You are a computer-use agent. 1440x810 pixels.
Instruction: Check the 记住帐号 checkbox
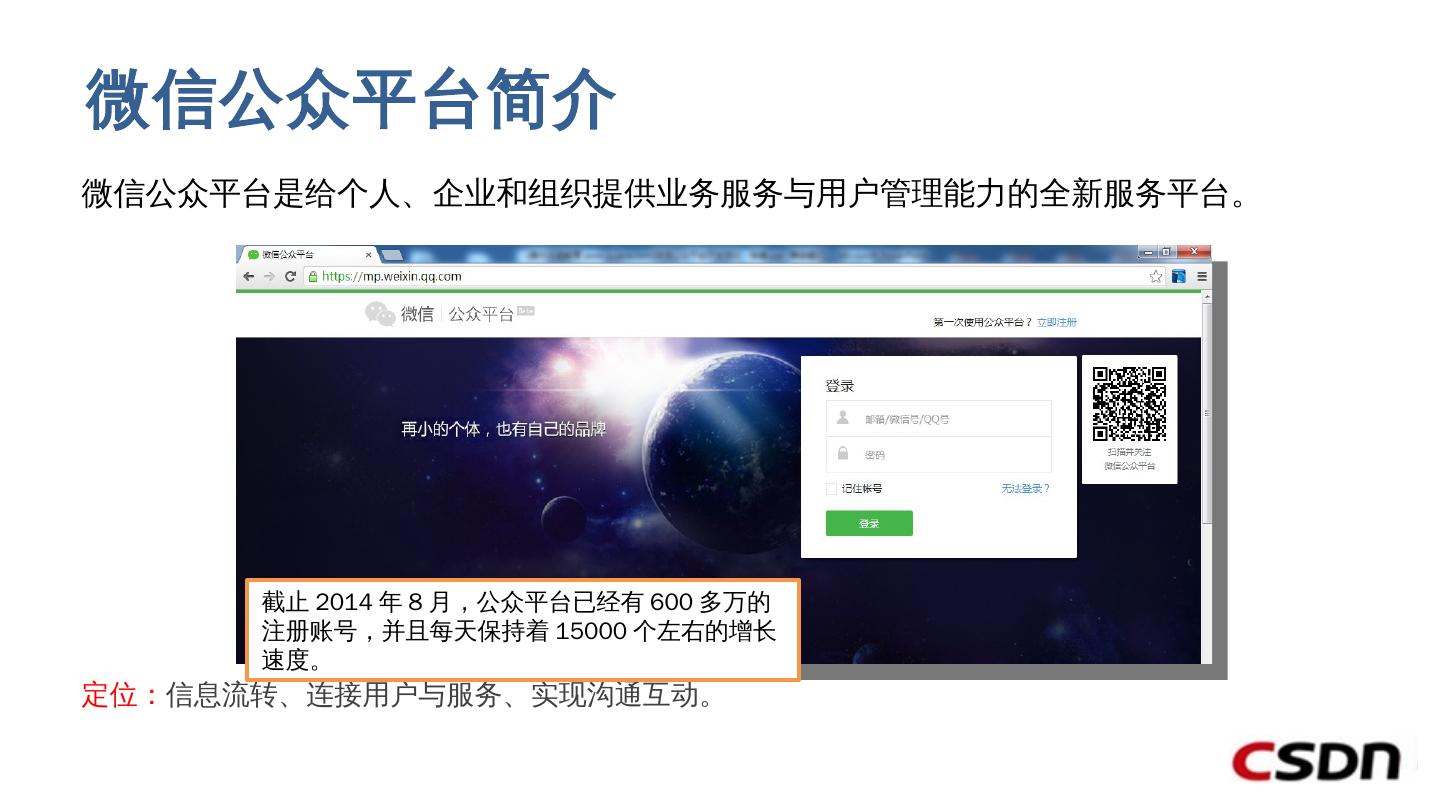coord(831,489)
